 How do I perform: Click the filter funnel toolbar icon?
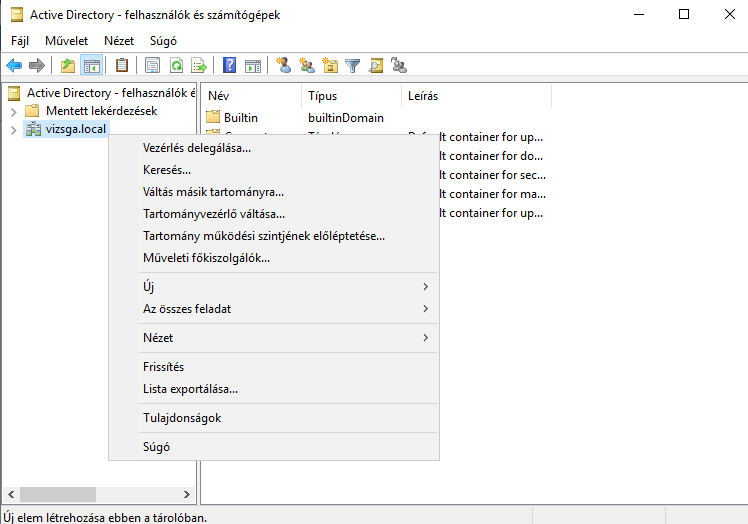pos(353,66)
